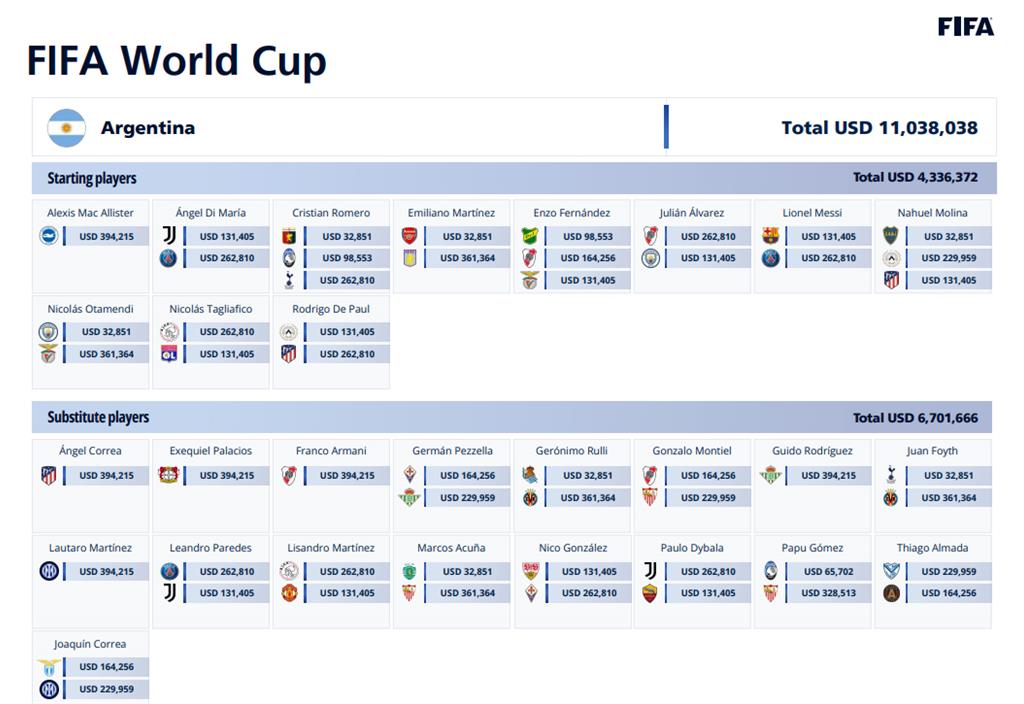Click the FIFA logo at top right
Image resolution: width=1024 pixels, height=704 pixels.
click(966, 27)
